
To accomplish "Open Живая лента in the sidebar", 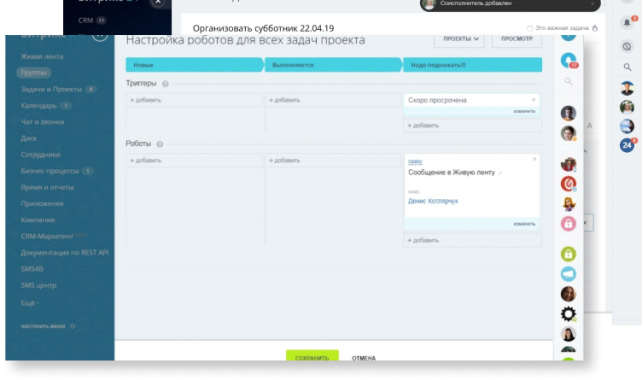I will (x=42, y=56).
